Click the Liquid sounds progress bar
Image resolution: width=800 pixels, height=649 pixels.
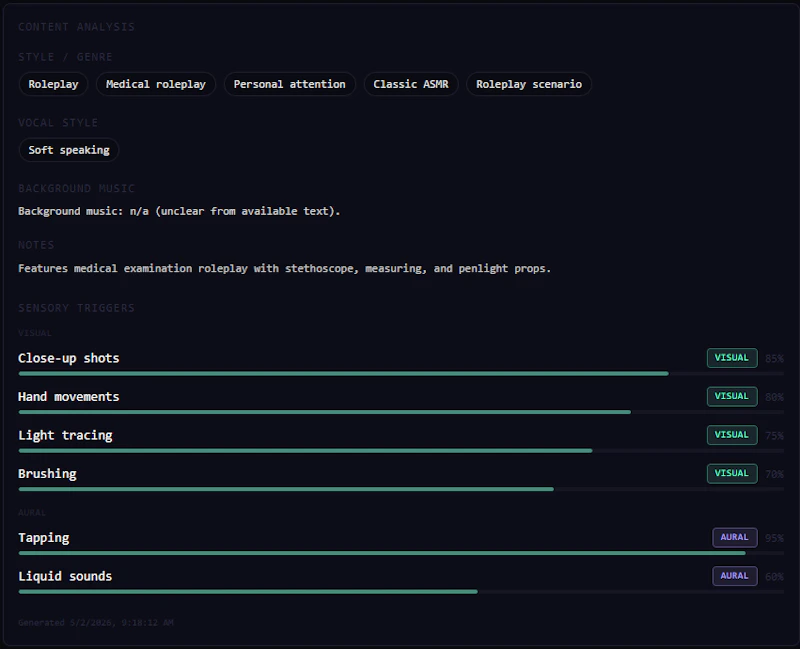pyautogui.click(x=401, y=592)
